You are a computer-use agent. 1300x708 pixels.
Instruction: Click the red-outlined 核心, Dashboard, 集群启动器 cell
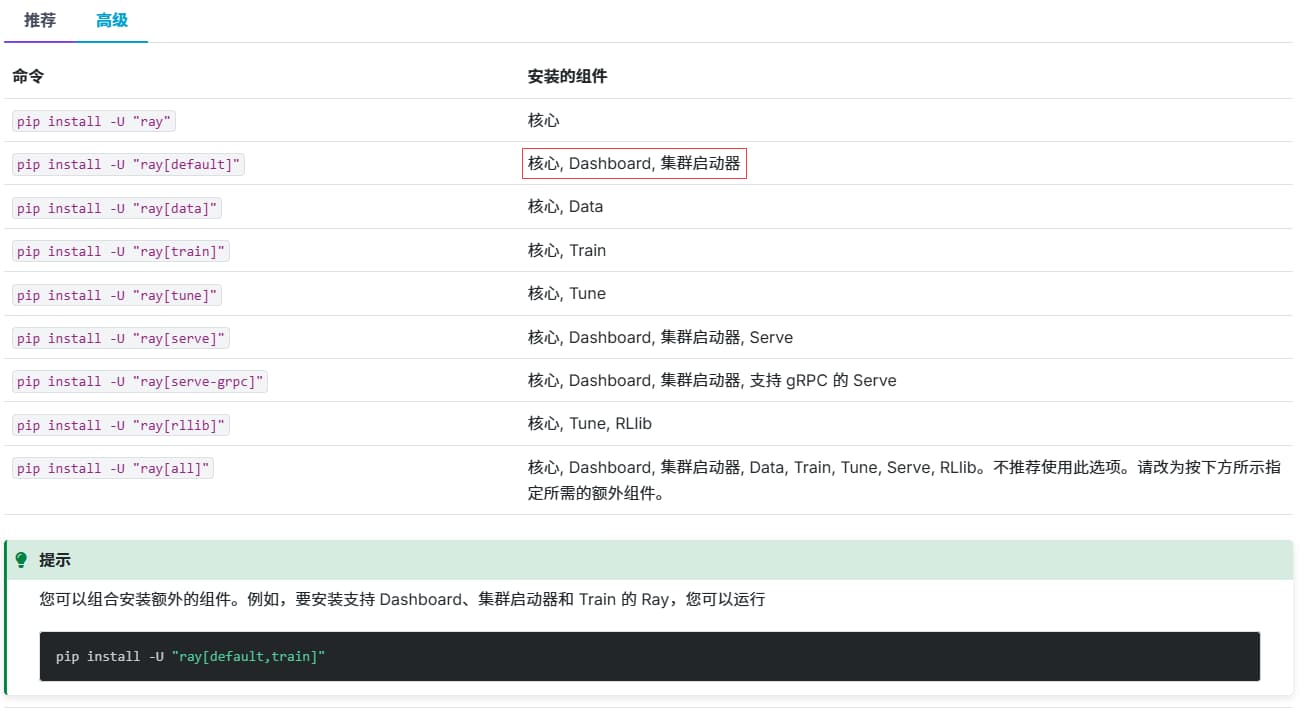[634, 163]
